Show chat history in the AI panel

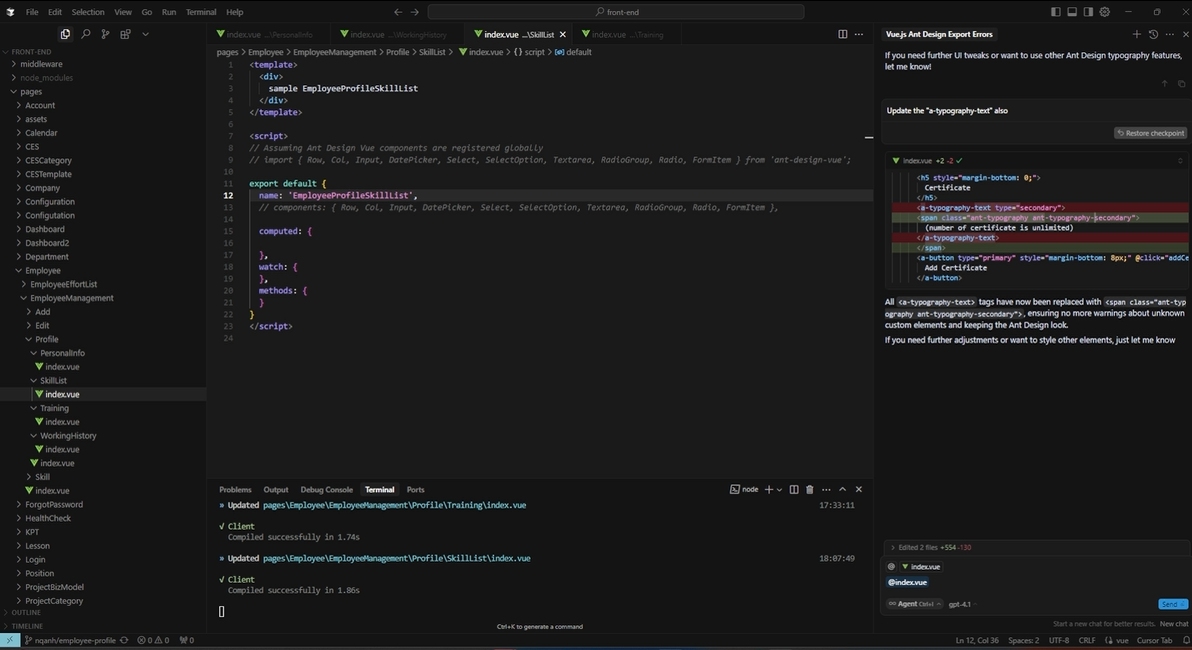pyautogui.click(x=1153, y=34)
